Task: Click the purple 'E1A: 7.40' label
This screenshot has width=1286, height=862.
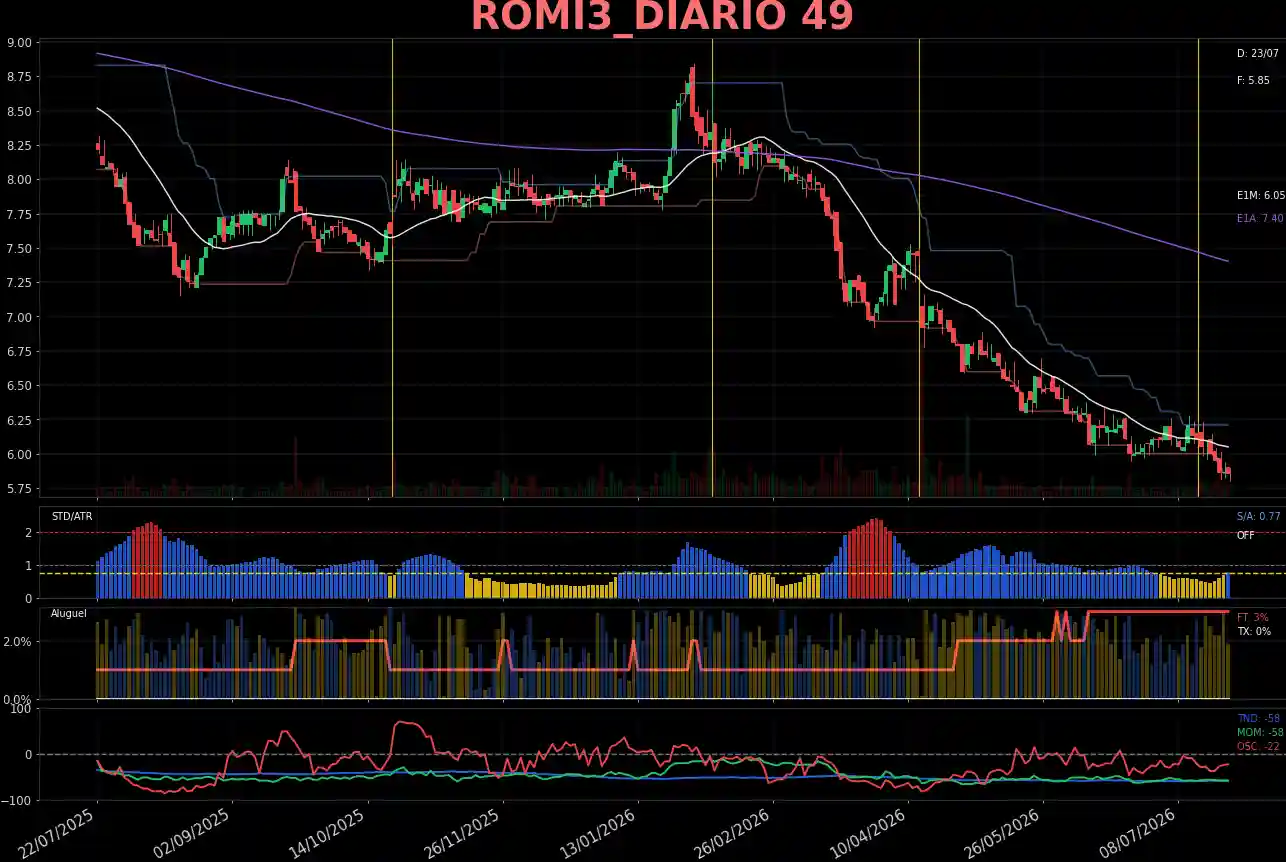Action: click(x=1260, y=218)
